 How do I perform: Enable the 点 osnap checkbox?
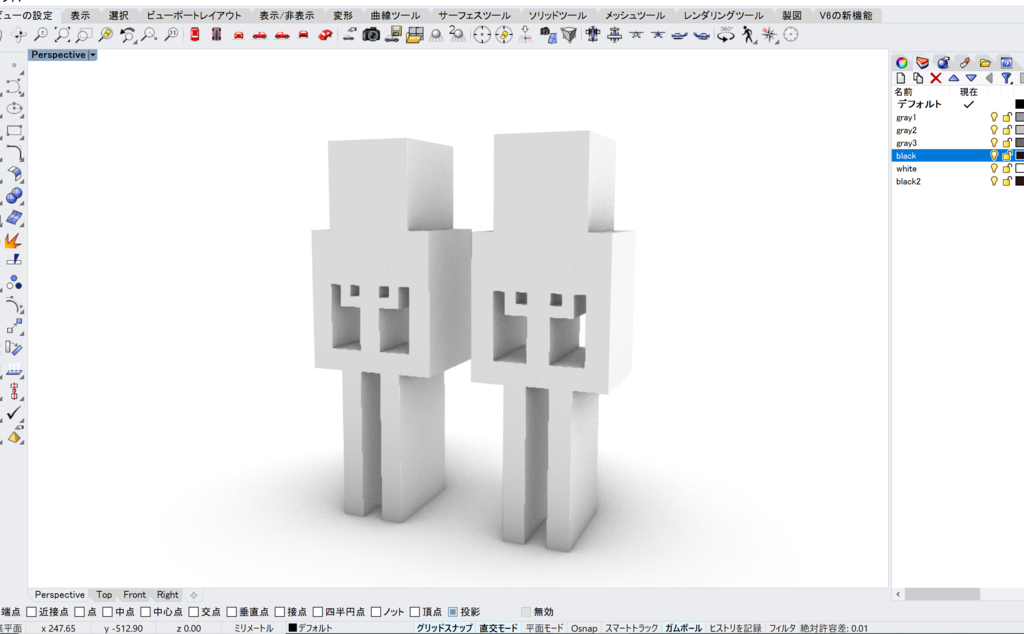point(80,612)
